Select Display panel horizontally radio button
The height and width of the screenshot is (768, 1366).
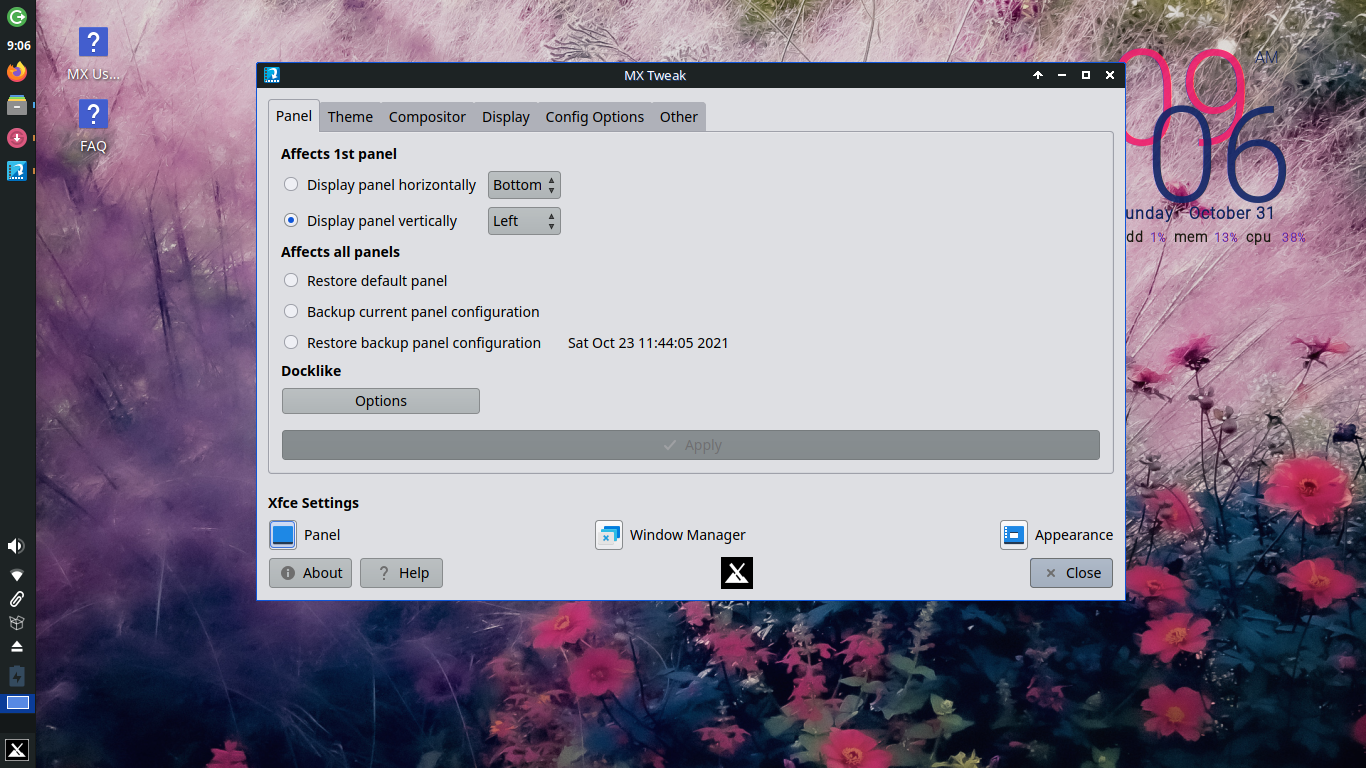(291, 184)
